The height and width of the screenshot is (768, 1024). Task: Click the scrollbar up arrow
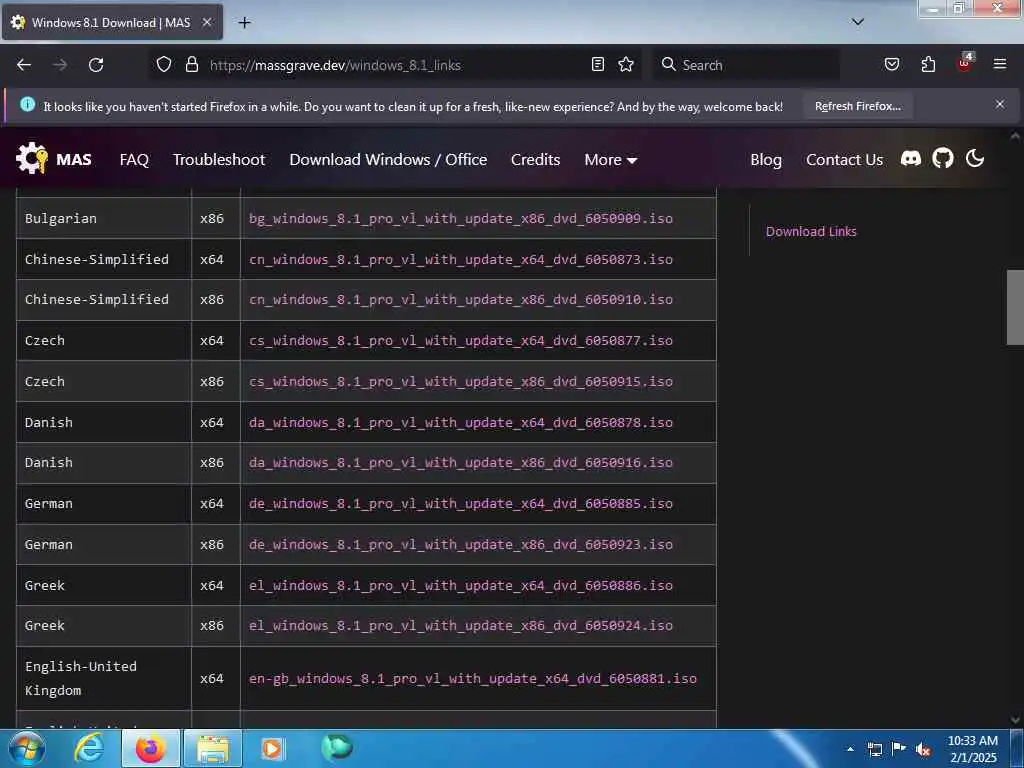[1016, 136]
